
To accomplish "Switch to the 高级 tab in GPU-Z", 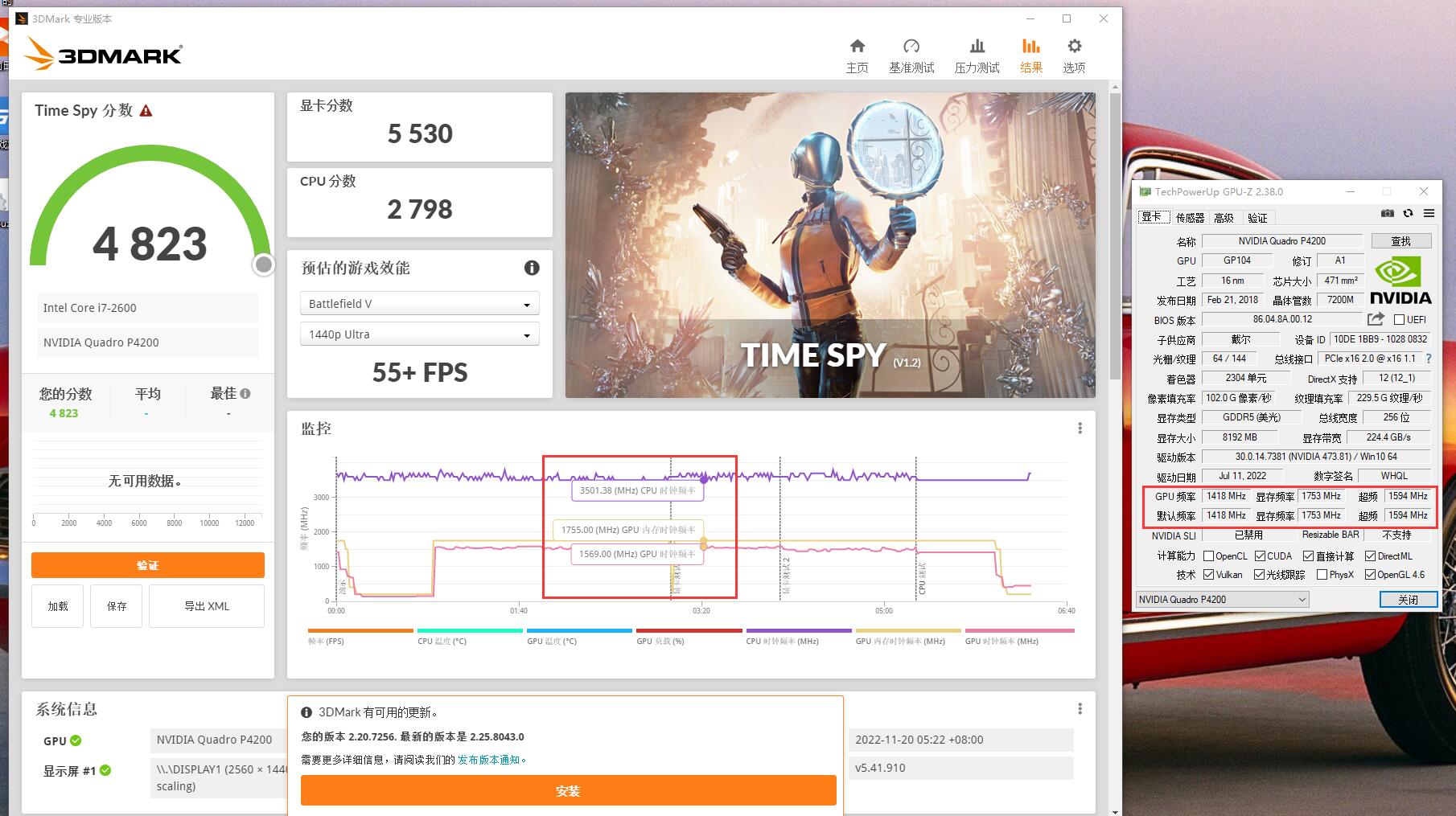I will [x=1224, y=218].
